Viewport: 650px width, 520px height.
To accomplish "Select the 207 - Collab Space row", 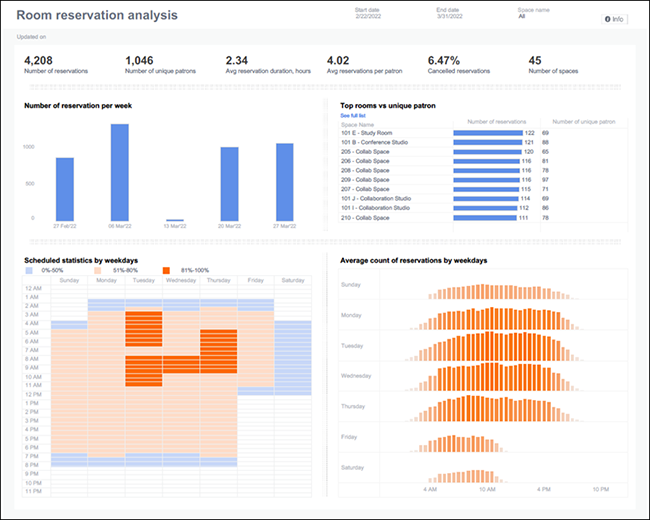I will tap(483, 189).
